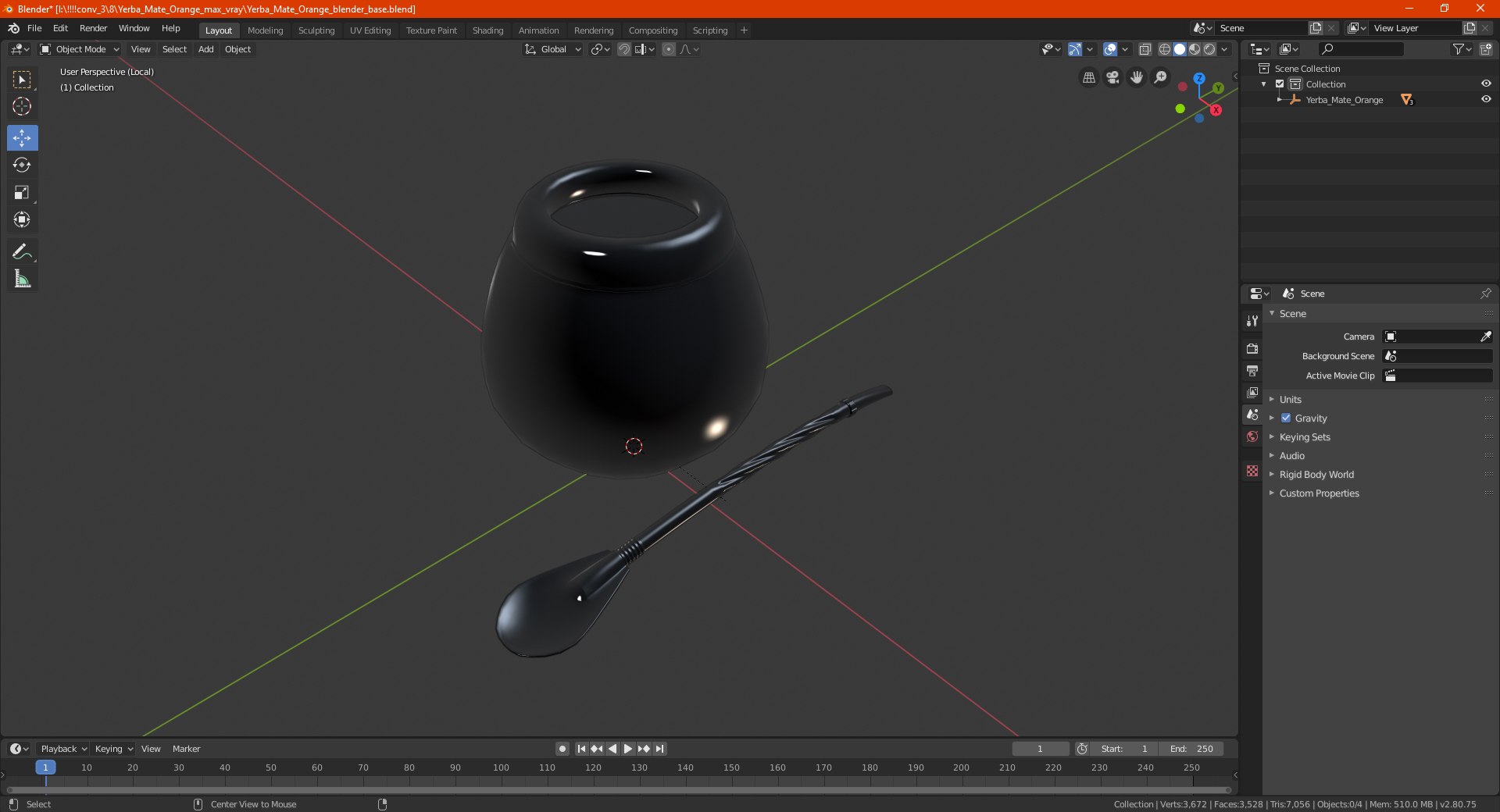1500x812 pixels.
Task: Open the Output properties tab
Action: [1252, 370]
